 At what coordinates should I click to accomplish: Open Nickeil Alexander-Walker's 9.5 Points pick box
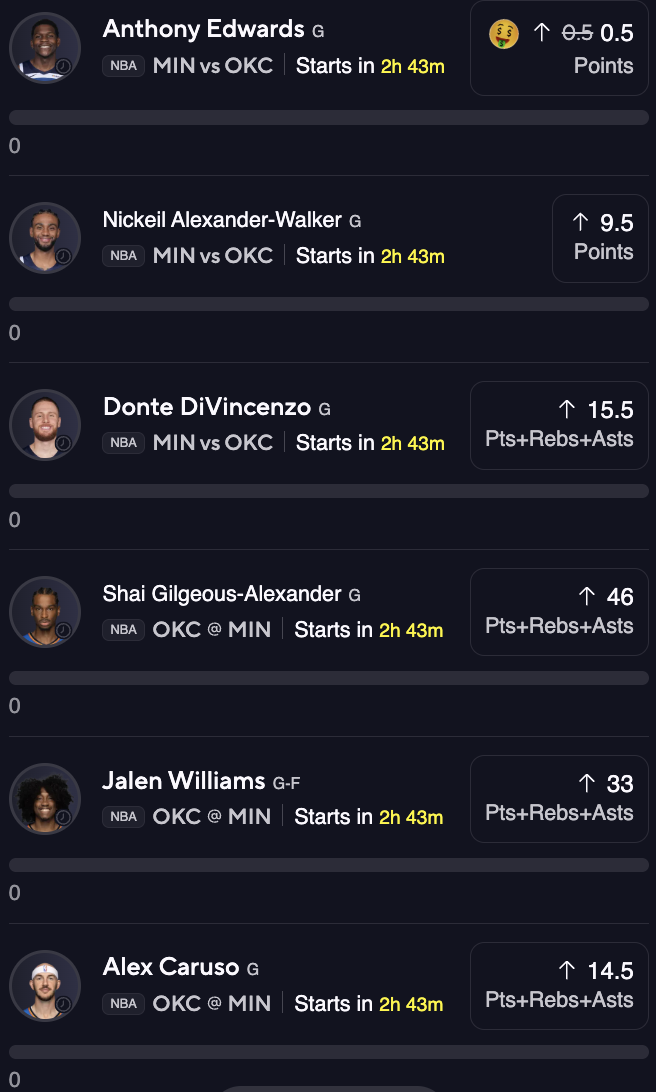[x=600, y=238]
